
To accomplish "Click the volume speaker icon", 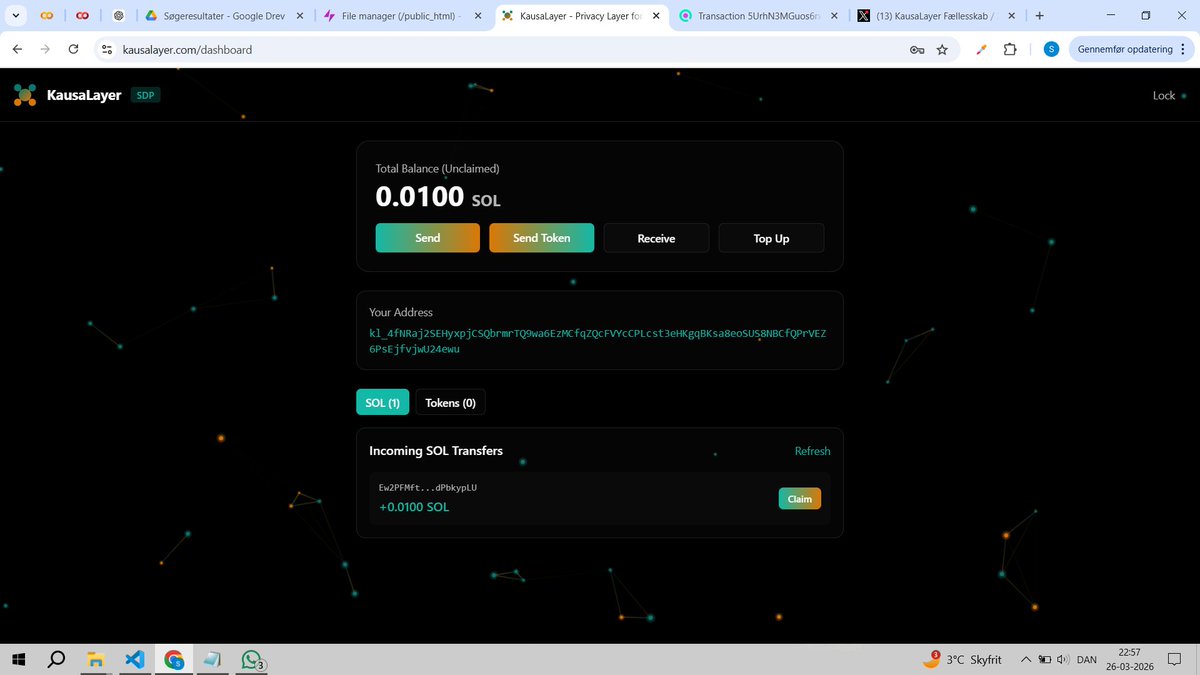I will 1061,660.
